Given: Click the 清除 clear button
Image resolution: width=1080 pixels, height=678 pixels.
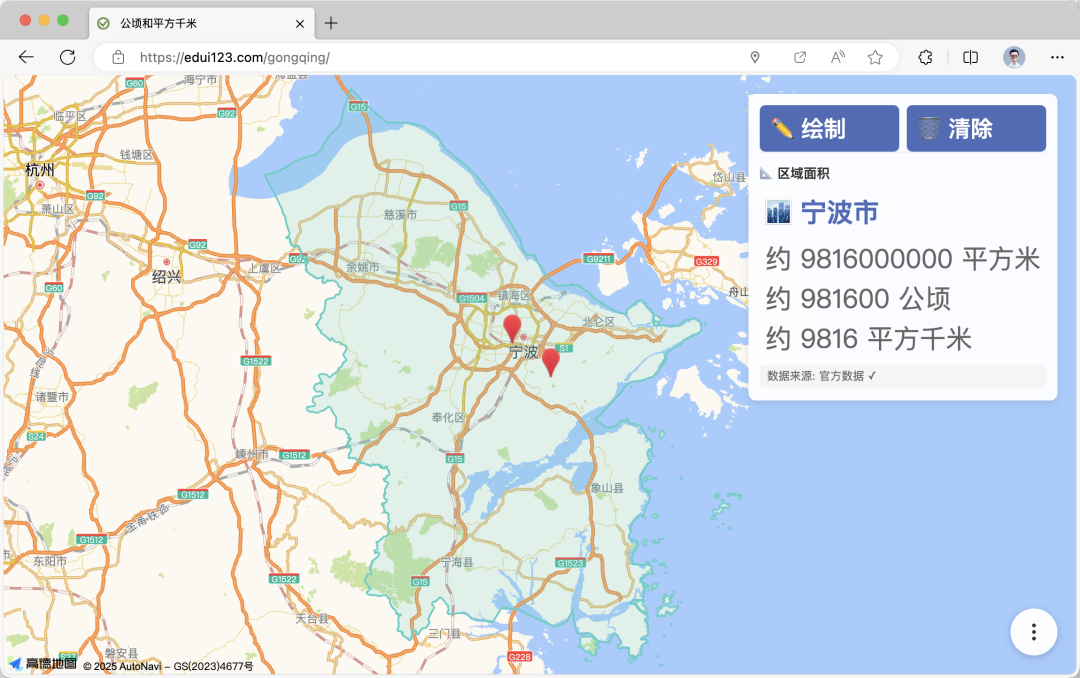Looking at the screenshot, I should click(975, 128).
